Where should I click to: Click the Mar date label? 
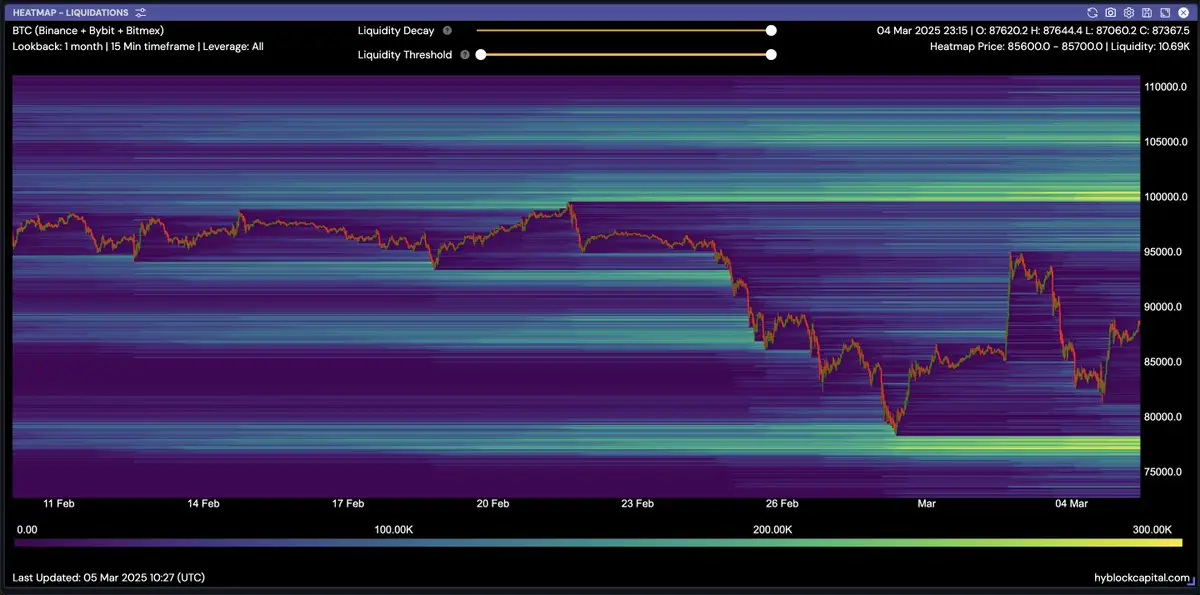pos(926,505)
